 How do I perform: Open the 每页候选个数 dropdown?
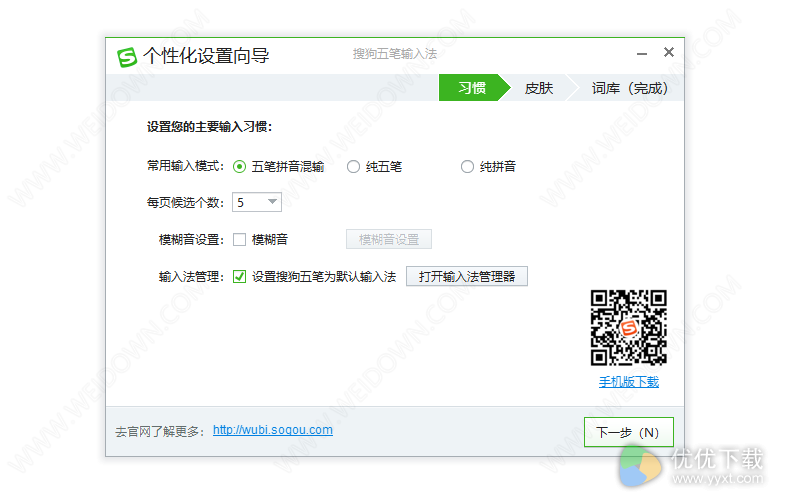click(x=256, y=202)
